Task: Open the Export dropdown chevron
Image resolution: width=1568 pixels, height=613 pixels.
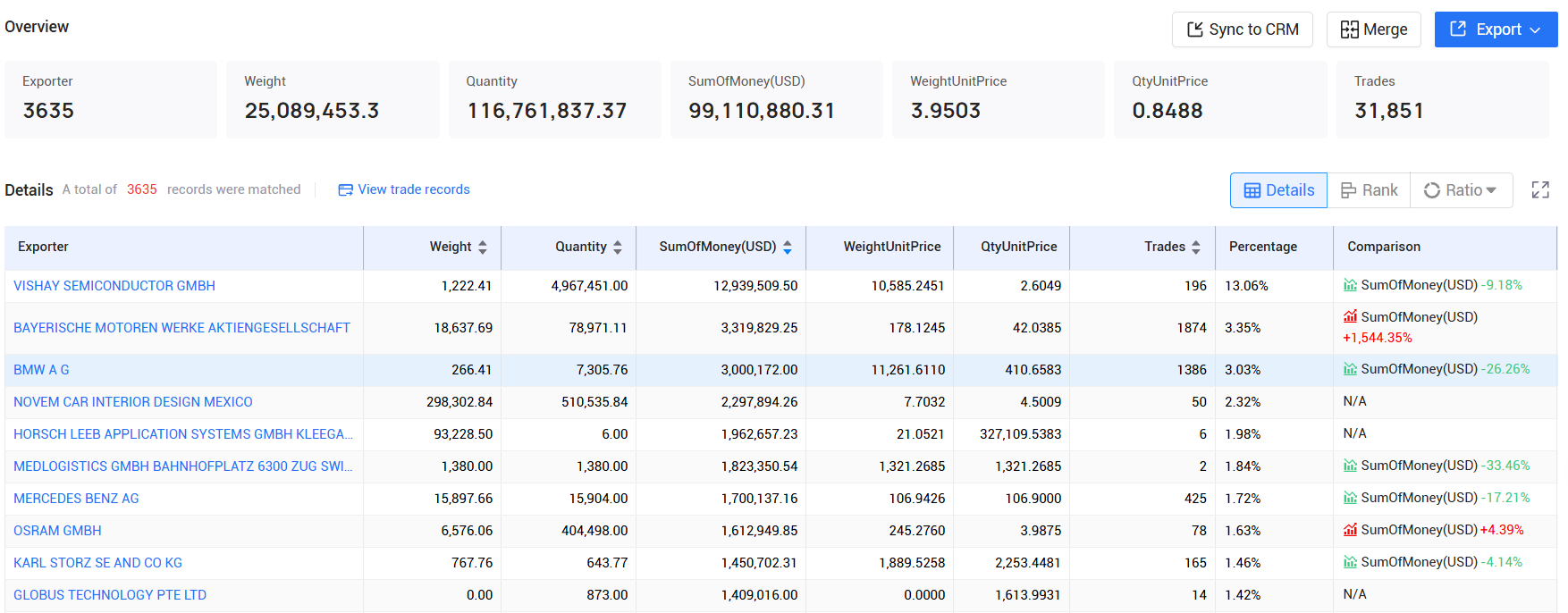Action: [1535, 30]
